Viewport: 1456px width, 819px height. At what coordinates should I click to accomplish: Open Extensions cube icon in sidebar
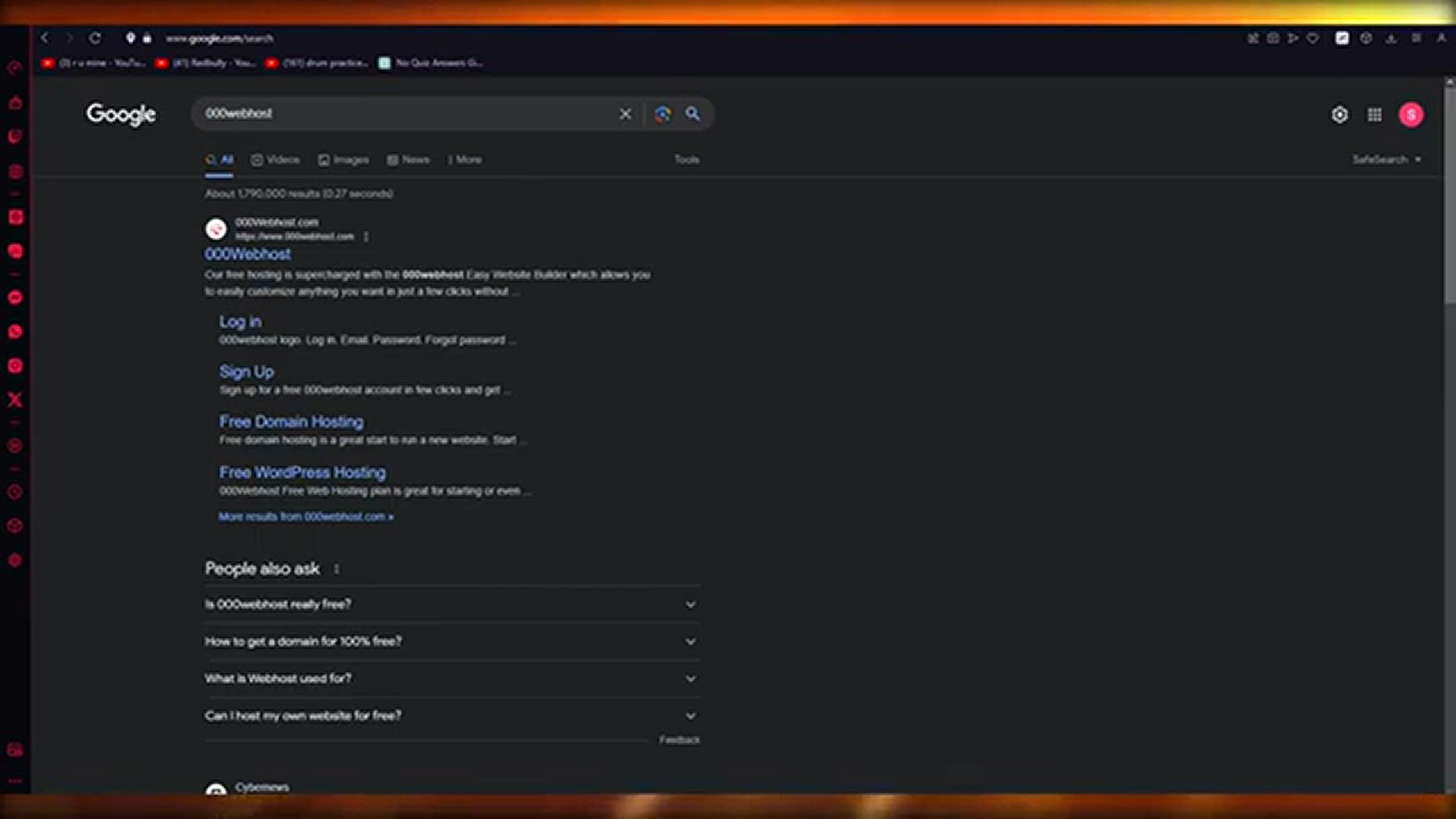tap(15, 526)
